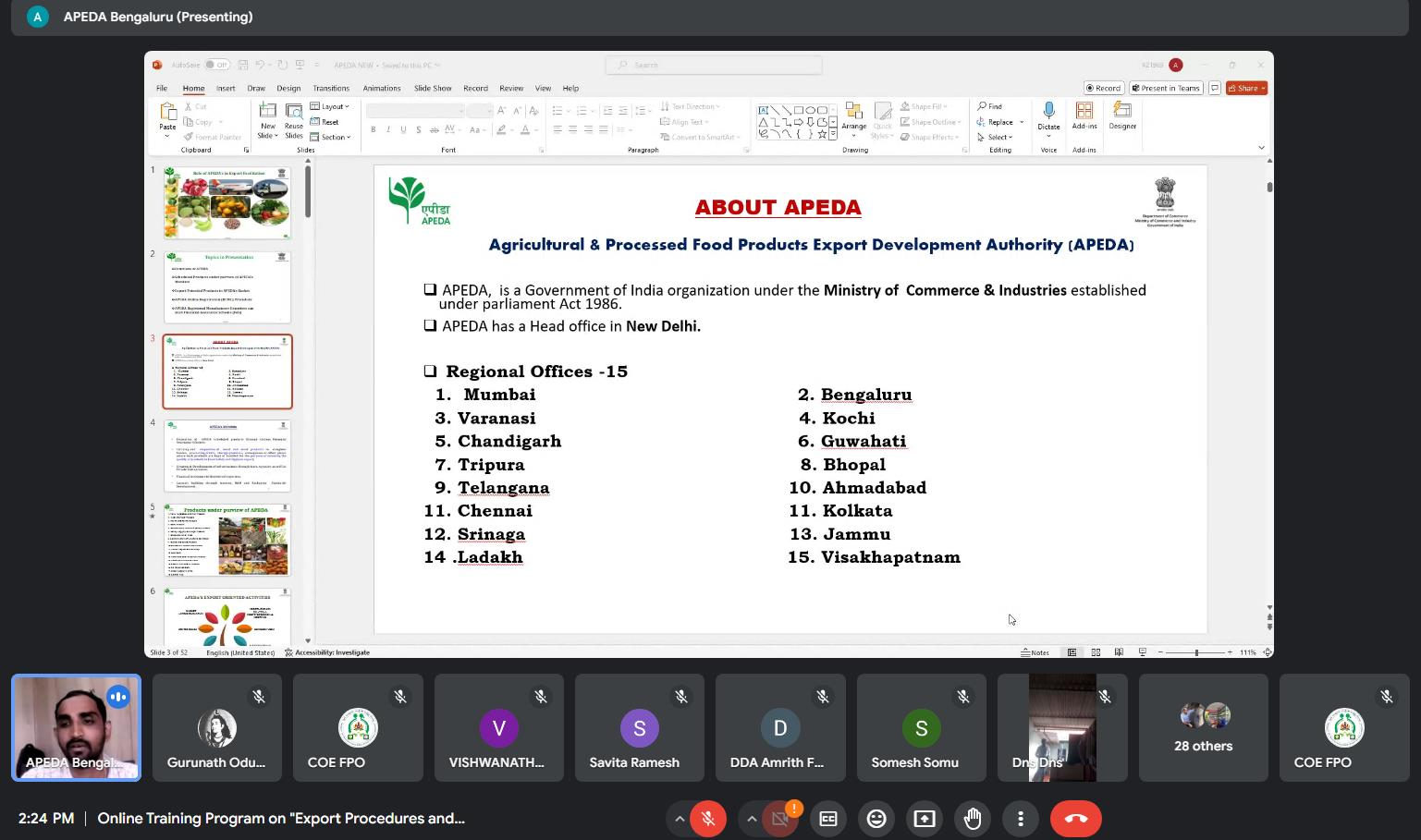Toggle the AutoSave switch
This screenshot has height=840, width=1421.
216,65
